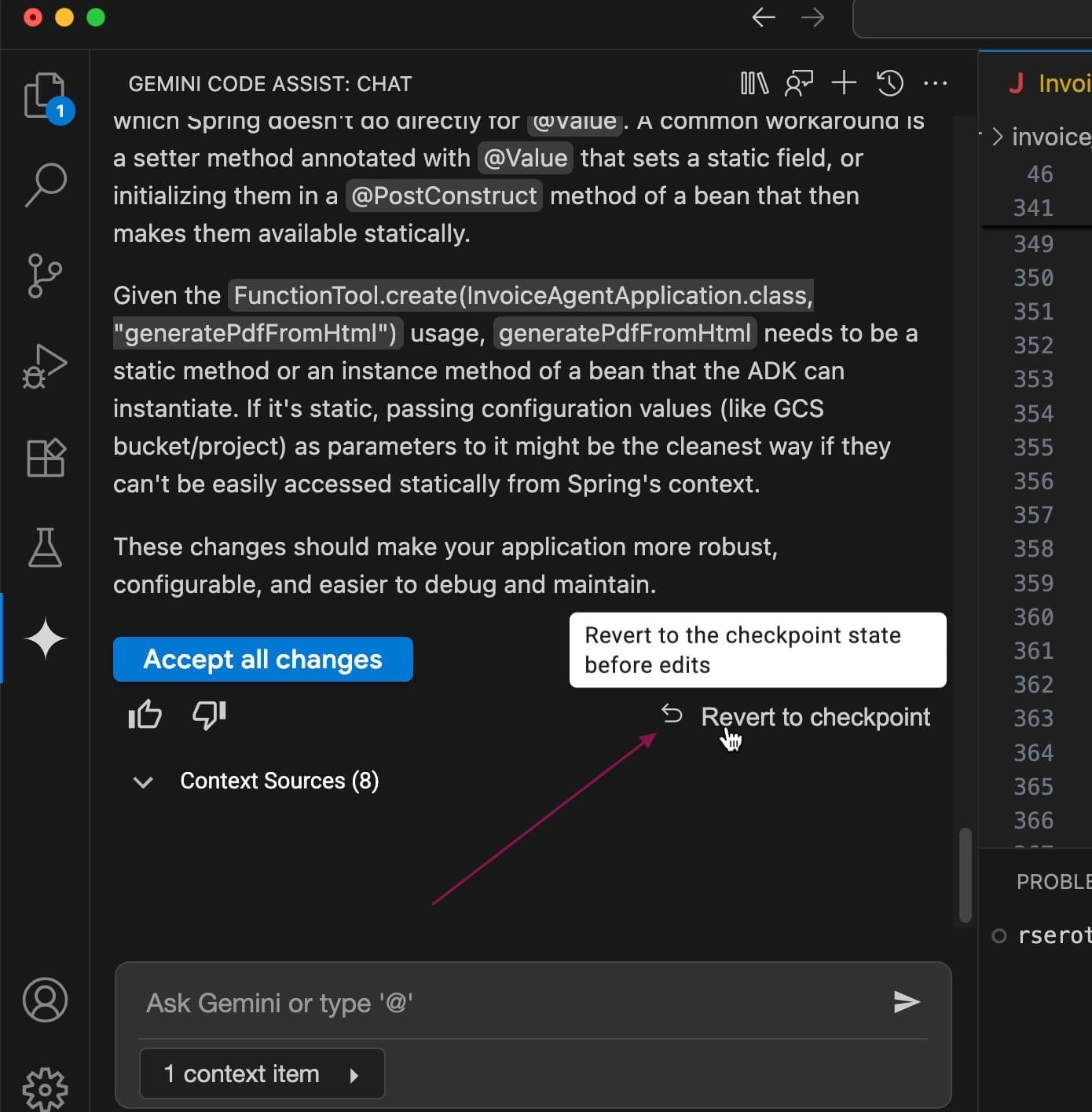Open the Manage settings gear
Viewport: 1092px width, 1112px height.
46,1089
